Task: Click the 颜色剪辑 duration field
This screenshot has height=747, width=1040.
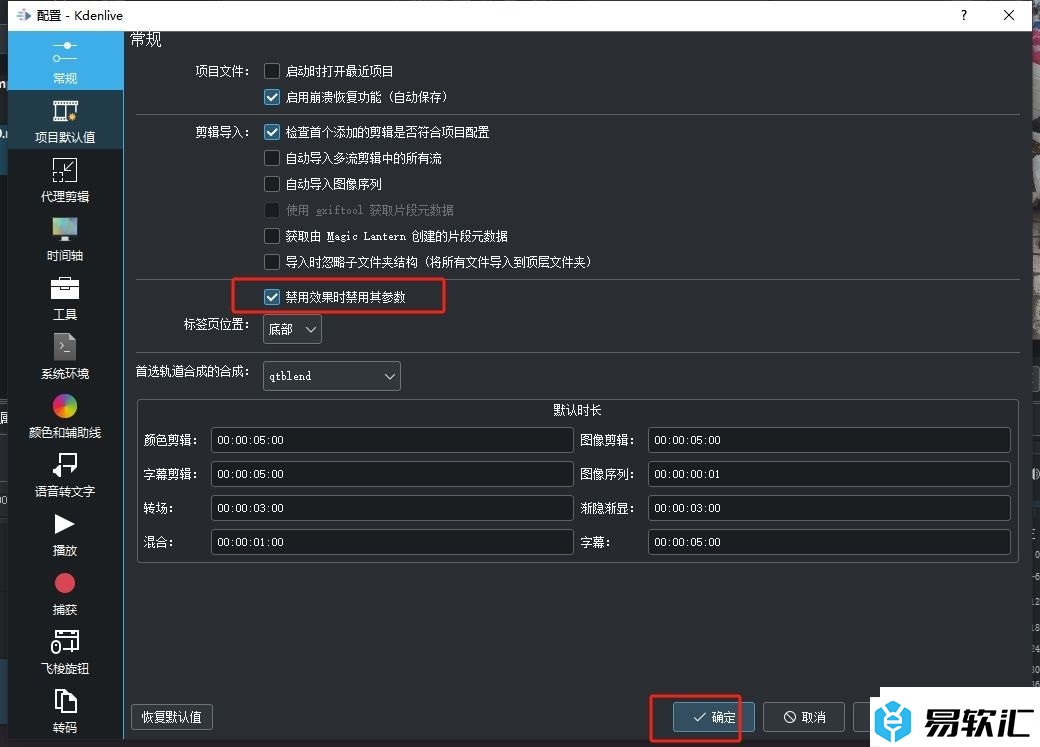Action: [x=392, y=440]
